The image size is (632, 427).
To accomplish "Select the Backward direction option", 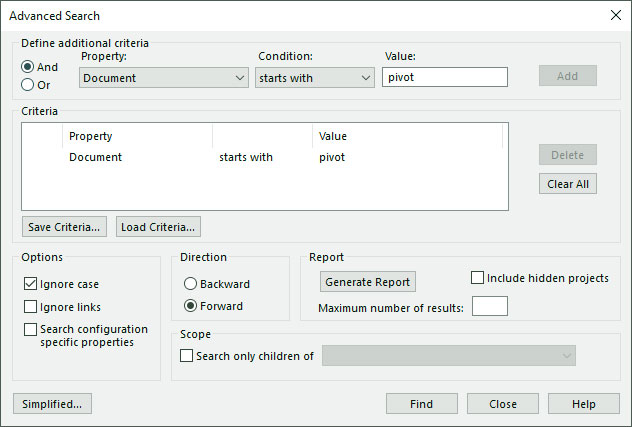I will coord(190,284).
